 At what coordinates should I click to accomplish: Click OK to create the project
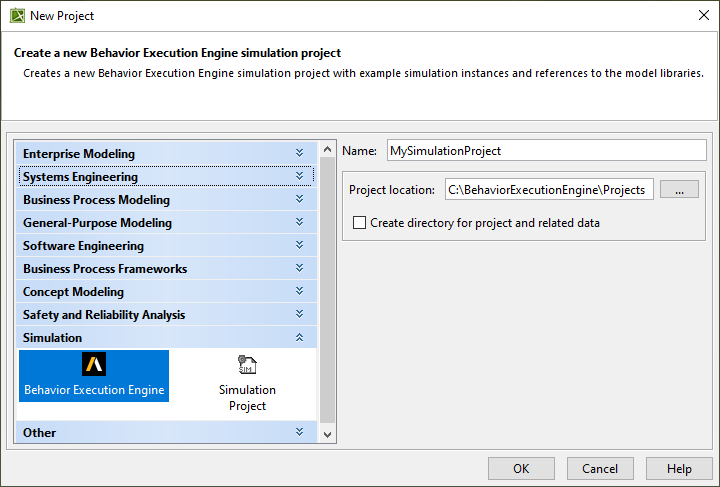521,468
